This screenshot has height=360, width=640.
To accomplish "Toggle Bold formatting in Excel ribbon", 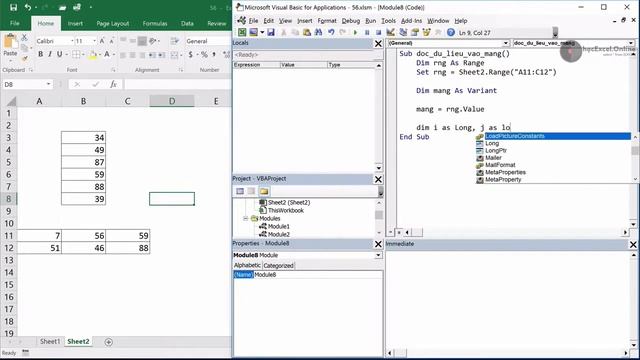I will point(40,54).
